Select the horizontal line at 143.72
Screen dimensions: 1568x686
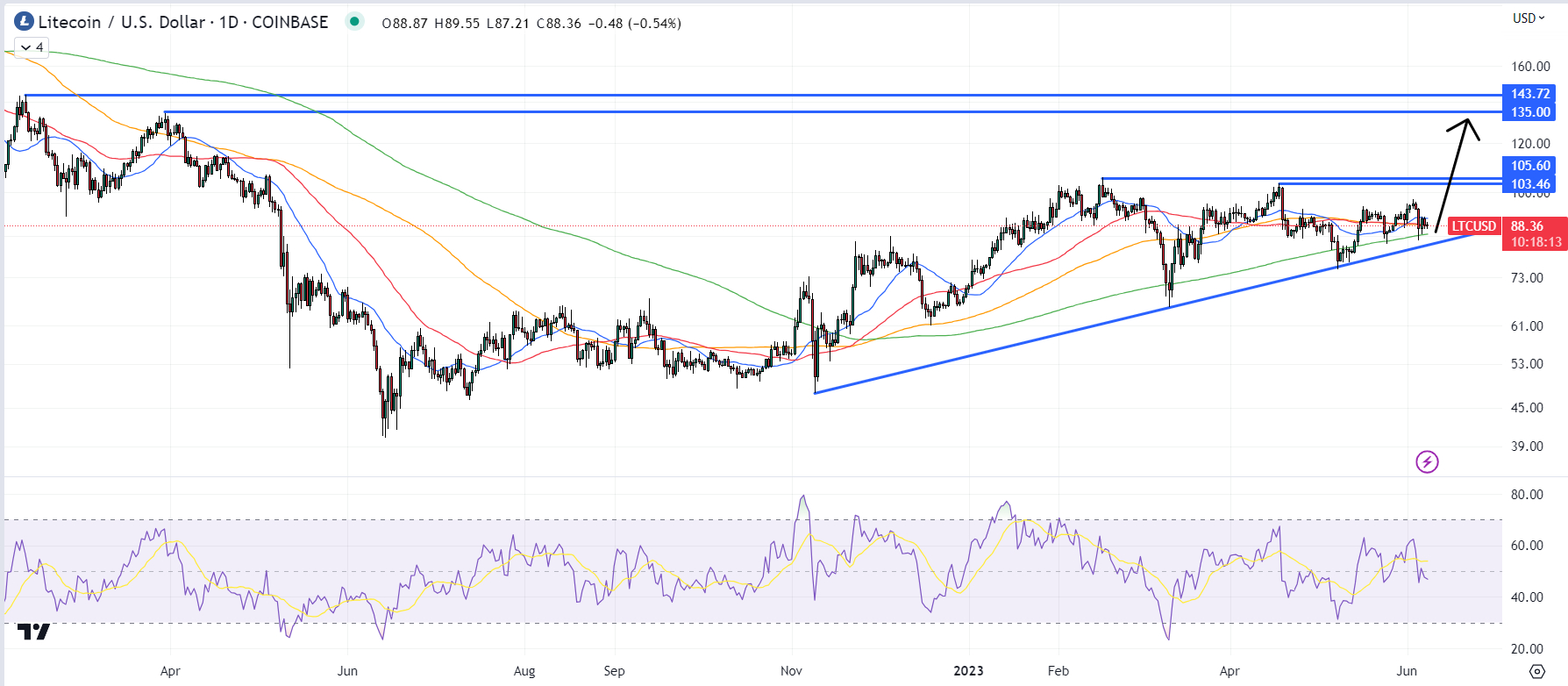click(x=763, y=95)
